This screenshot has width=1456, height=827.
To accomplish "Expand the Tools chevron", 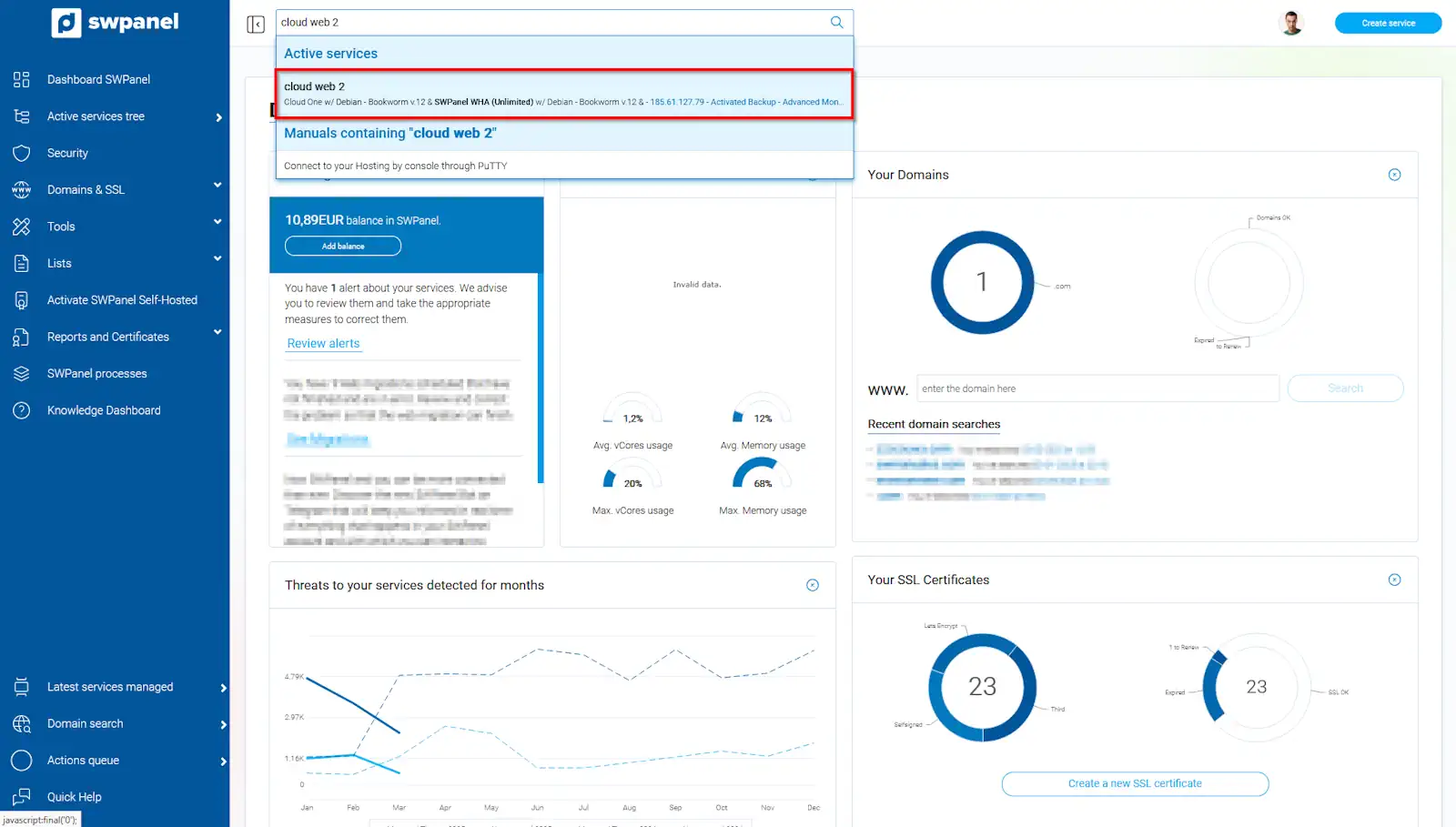I will tap(217, 222).
